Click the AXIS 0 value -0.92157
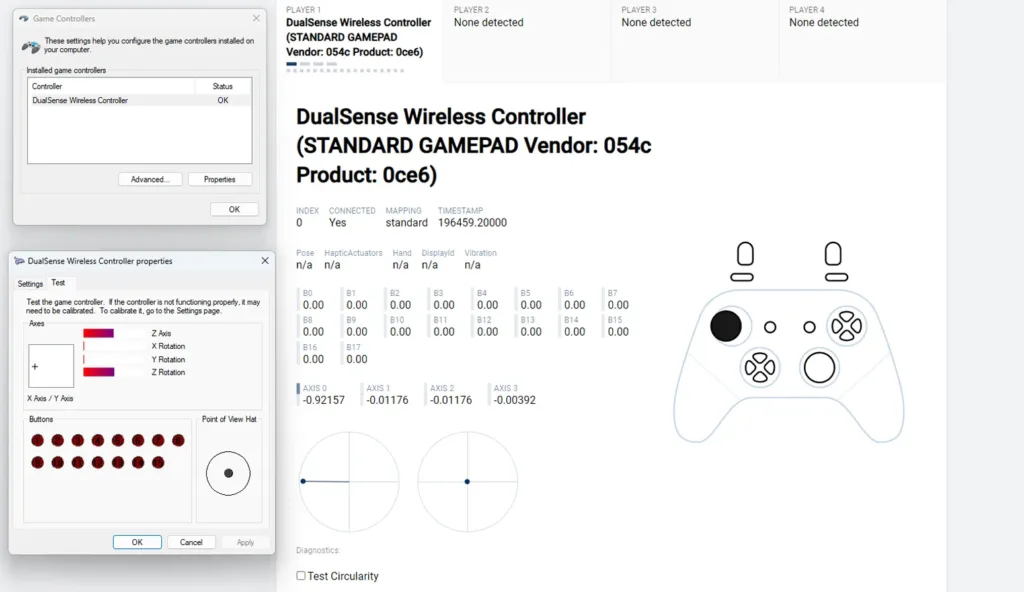The height and width of the screenshot is (592, 1024). pyautogui.click(x=324, y=400)
